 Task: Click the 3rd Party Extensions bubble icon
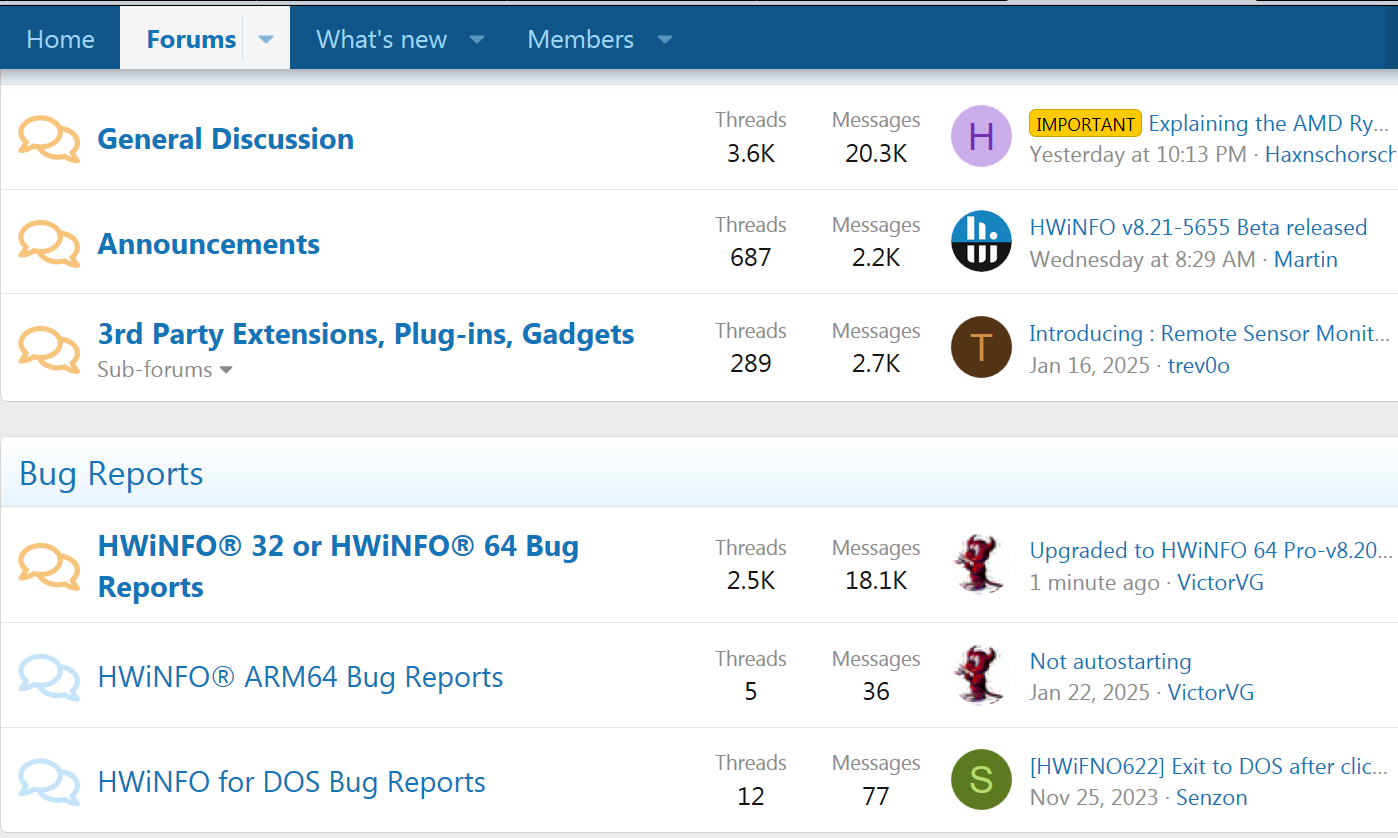click(x=49, y=349)
